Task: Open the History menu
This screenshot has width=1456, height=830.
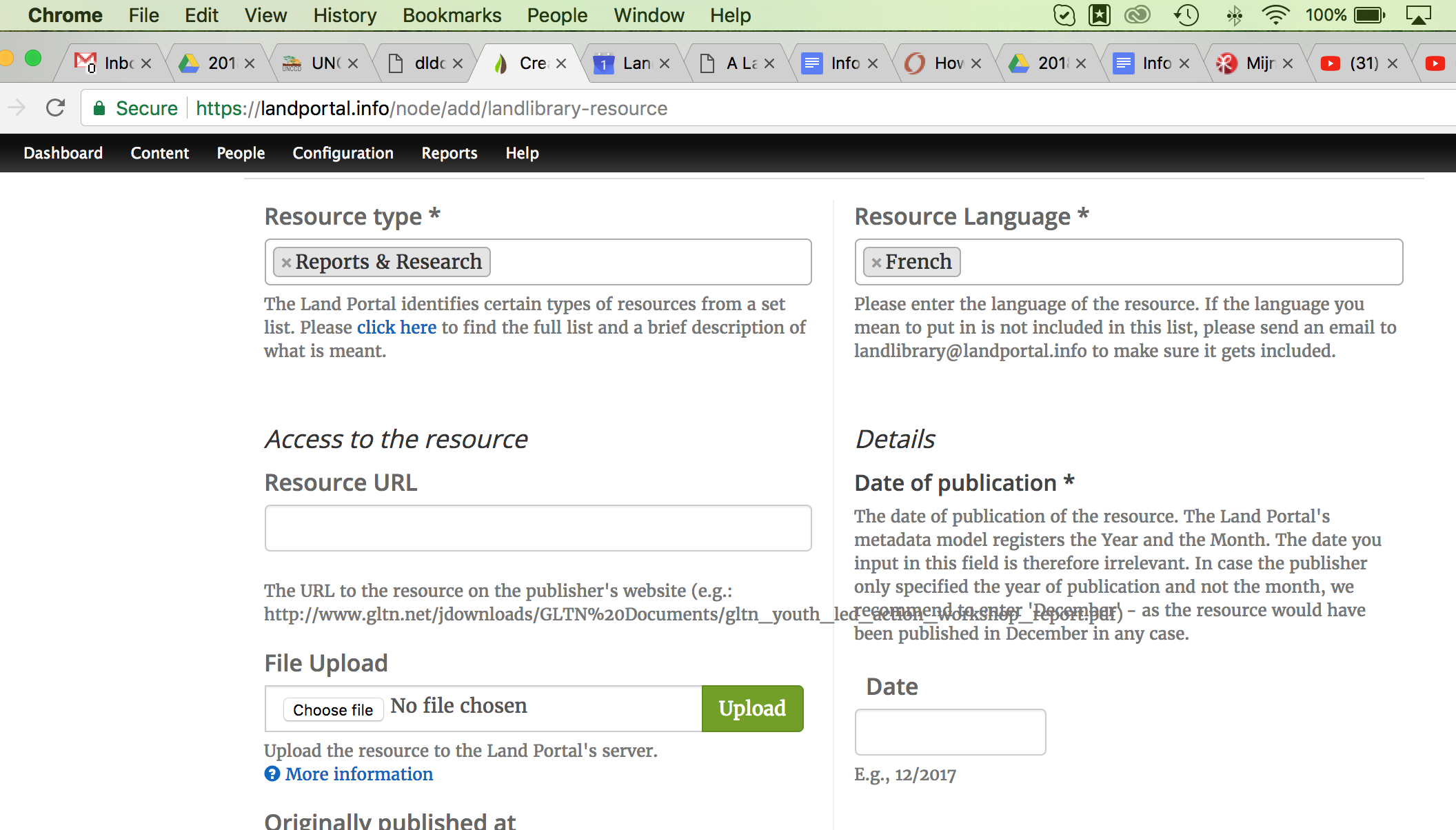Action: pos(345,15)
